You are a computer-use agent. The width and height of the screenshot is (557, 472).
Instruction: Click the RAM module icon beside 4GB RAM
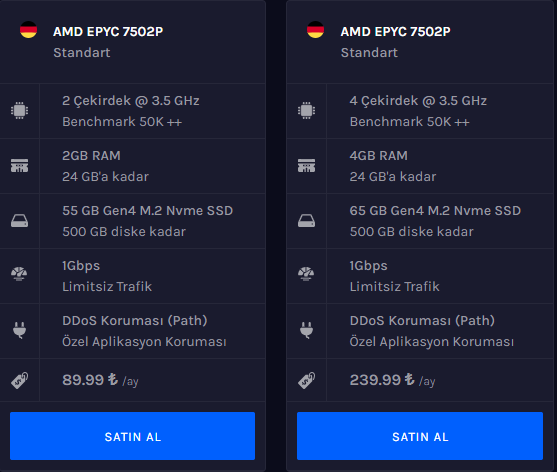click(307, 166)
